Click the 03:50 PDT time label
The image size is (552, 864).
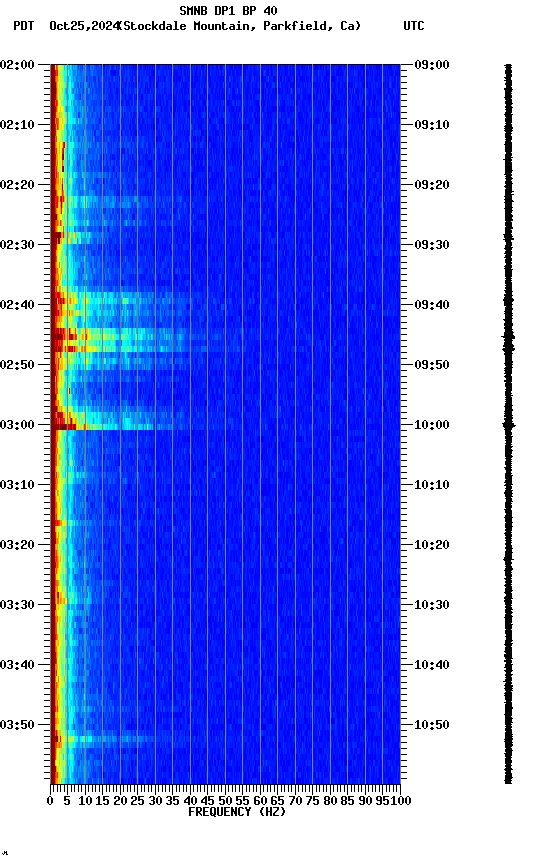[x=17, y=725]
